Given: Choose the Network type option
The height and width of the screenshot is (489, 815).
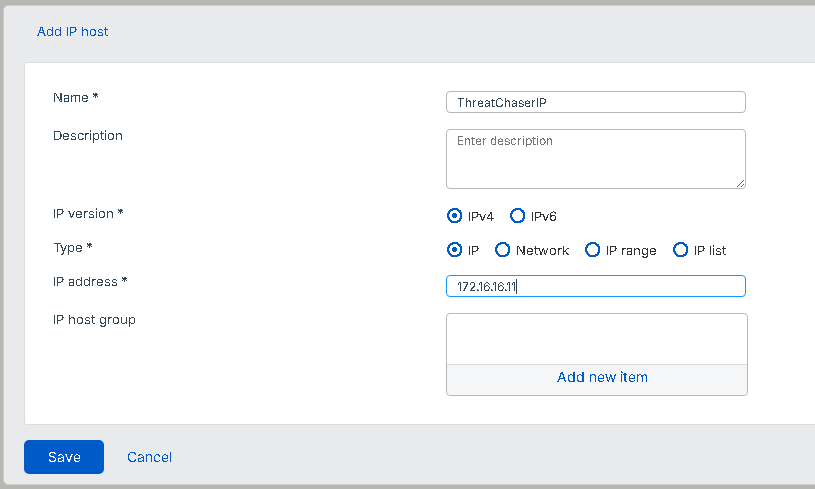Looking at the screenshot, I should click(503, 250).
